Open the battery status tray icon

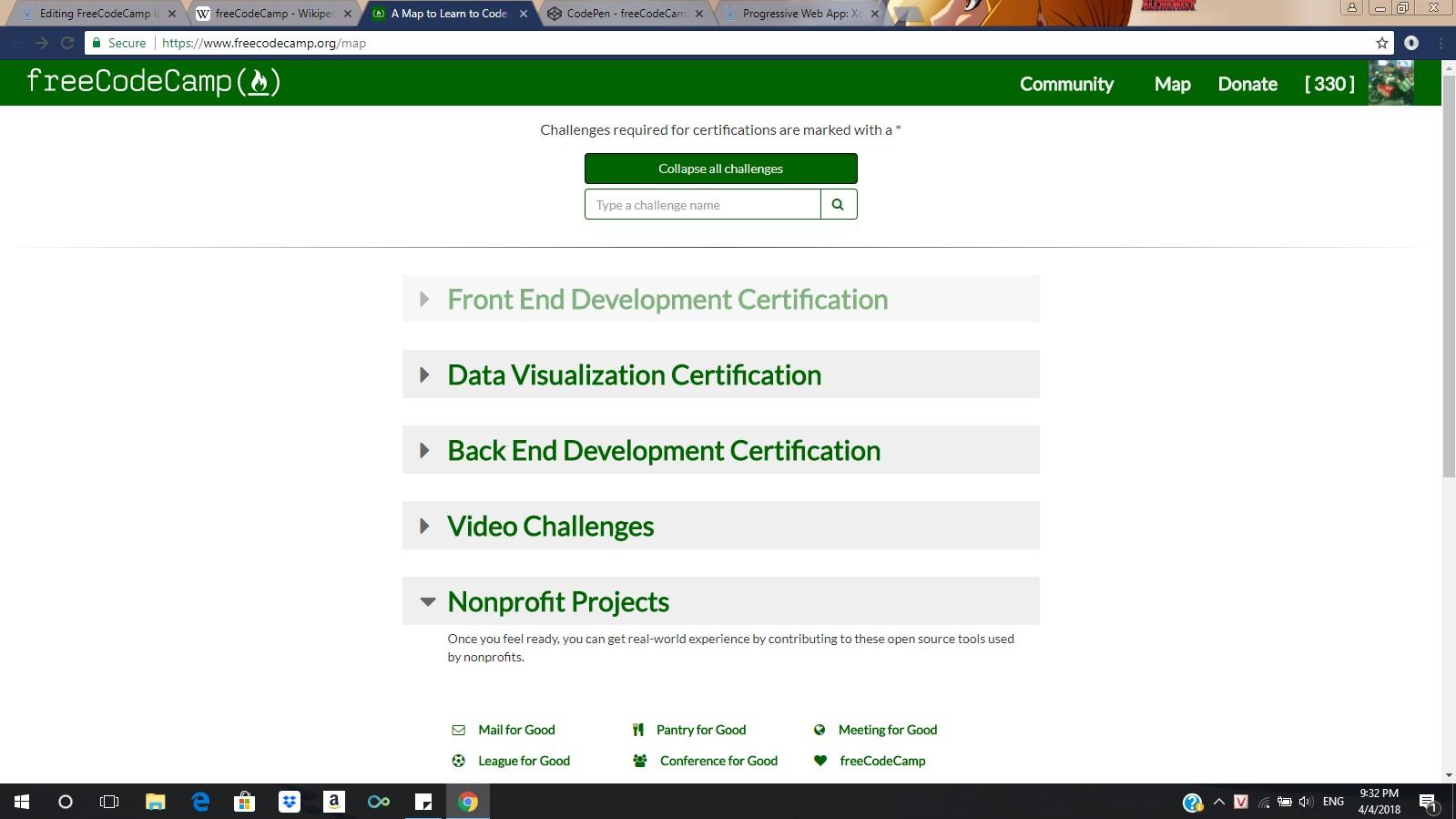(1285, 802)
